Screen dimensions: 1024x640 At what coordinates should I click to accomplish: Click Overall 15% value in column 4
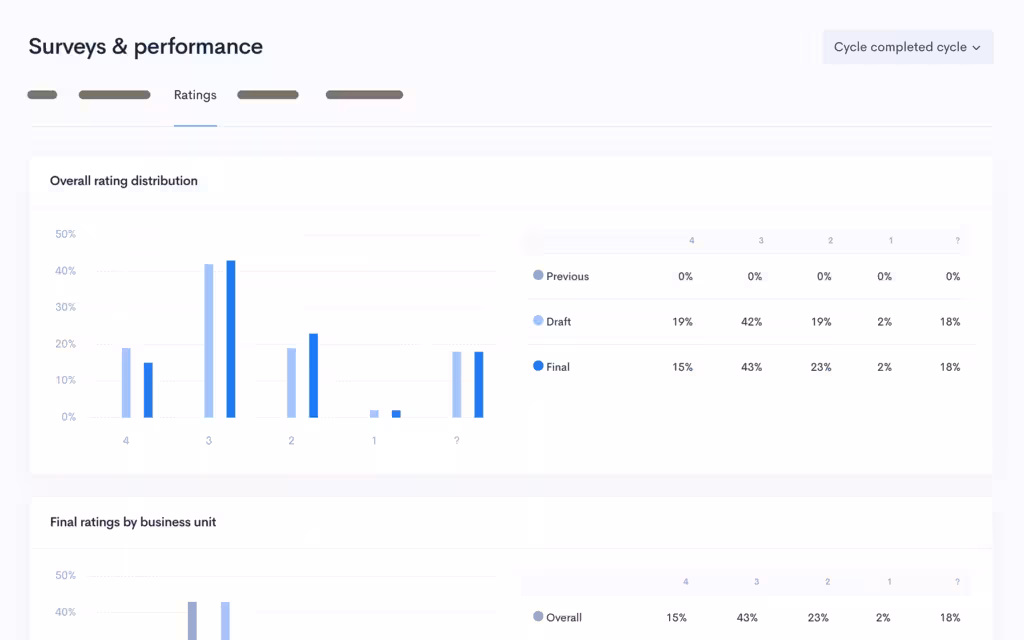677,617
